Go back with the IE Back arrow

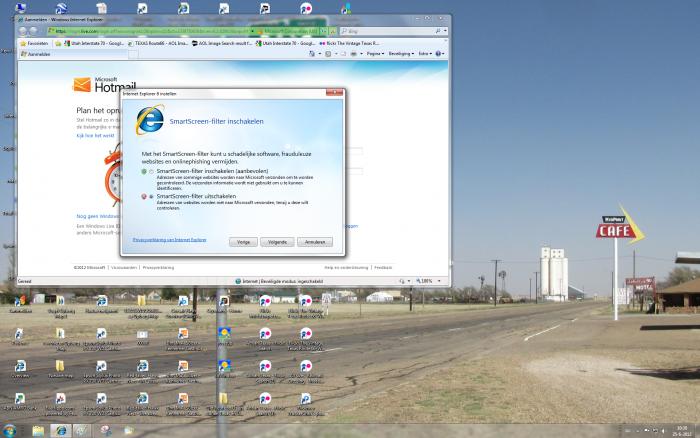pyautogui.click(x=23, y=31)
